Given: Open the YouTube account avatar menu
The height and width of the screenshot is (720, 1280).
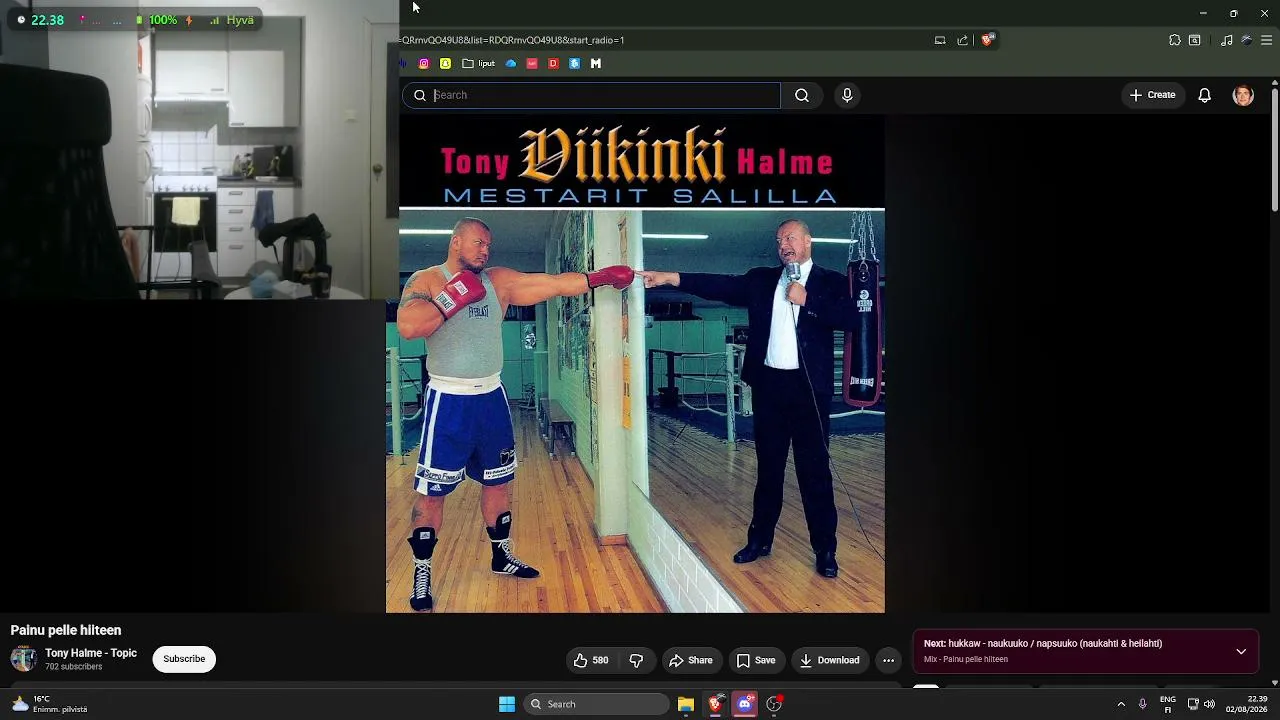Looking at the screenshot, I should click(x=1243, y=95).
